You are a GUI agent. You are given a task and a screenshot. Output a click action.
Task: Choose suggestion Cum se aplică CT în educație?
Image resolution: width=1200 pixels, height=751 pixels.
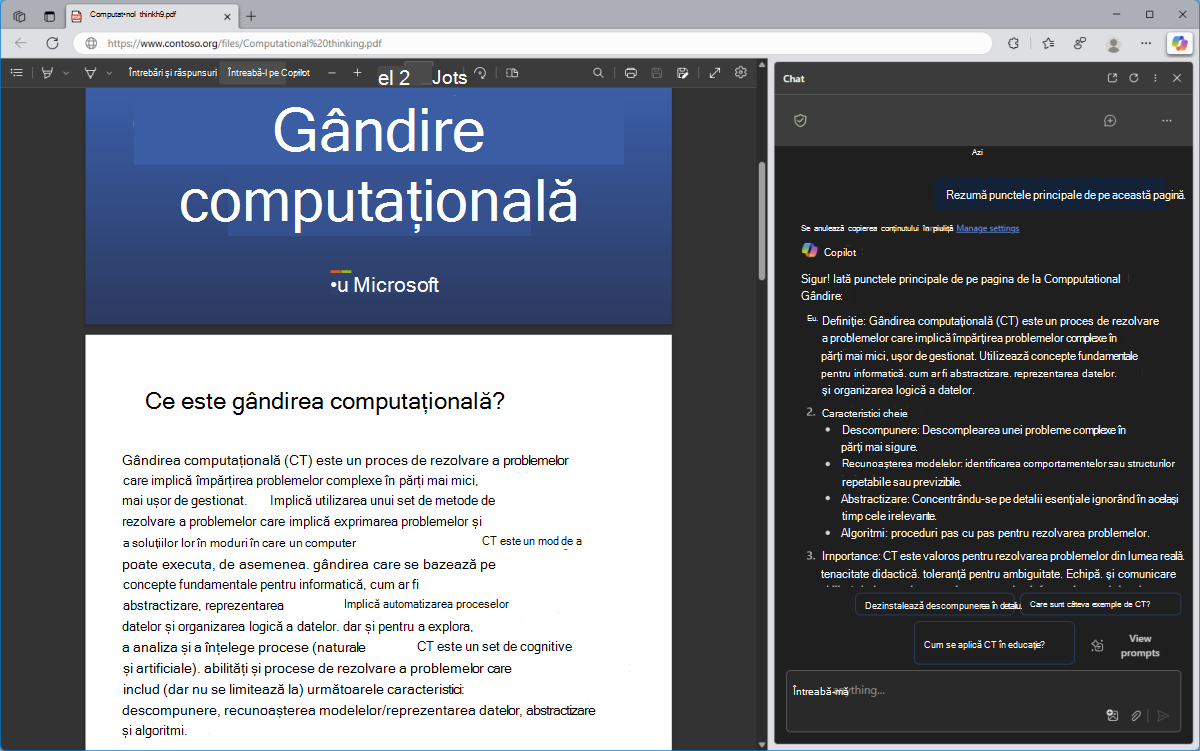pyautogui.click(x=994, y=644)
